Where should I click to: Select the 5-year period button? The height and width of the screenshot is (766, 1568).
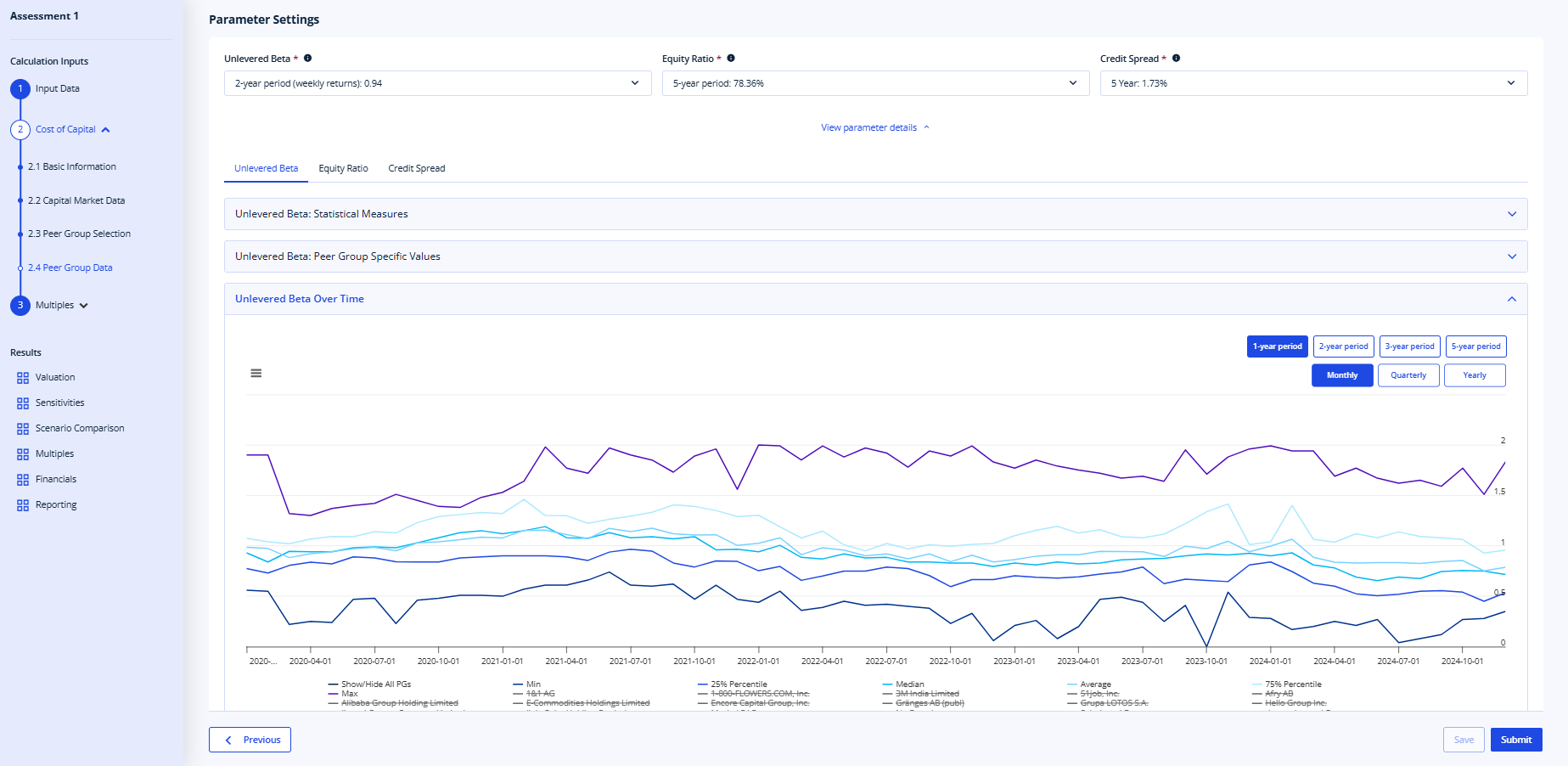point(1475,346)
